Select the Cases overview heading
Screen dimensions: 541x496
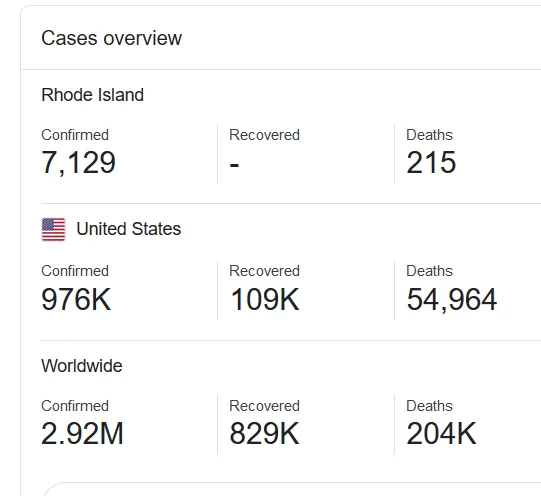tap(111, 38)
